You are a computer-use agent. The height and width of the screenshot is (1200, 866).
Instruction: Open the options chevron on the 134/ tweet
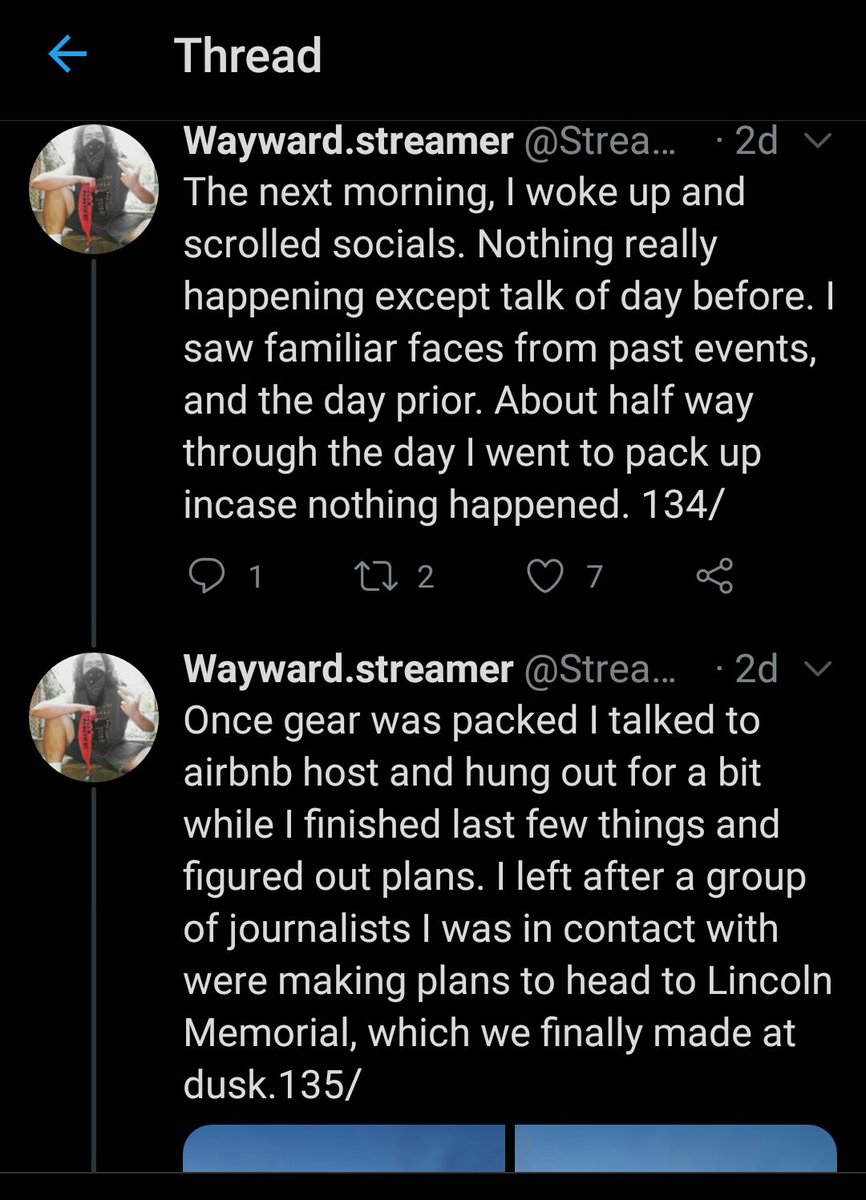(x=816, y=143)
